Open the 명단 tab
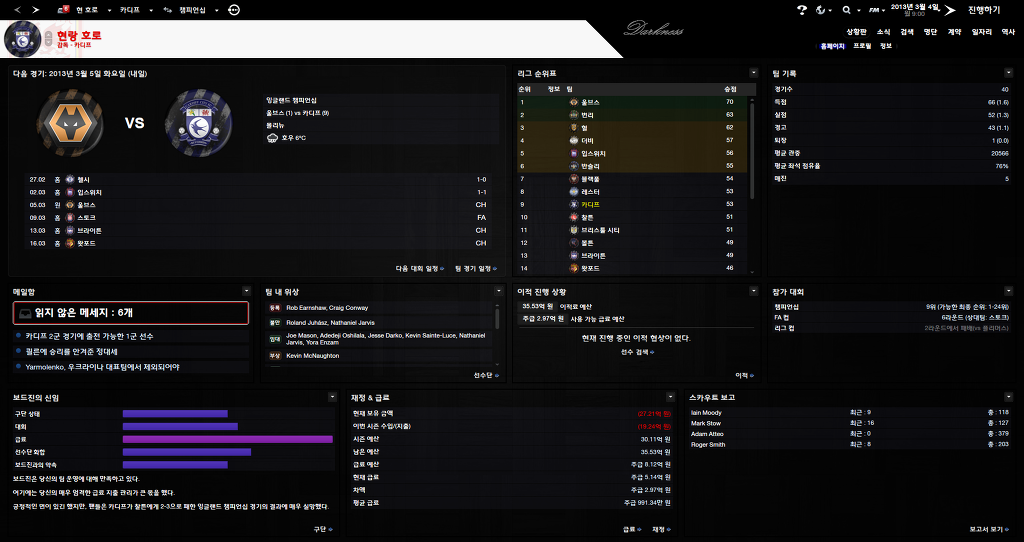Image resolution: width=1024 pixels, height=542 pixels. [x=930, y=31]
